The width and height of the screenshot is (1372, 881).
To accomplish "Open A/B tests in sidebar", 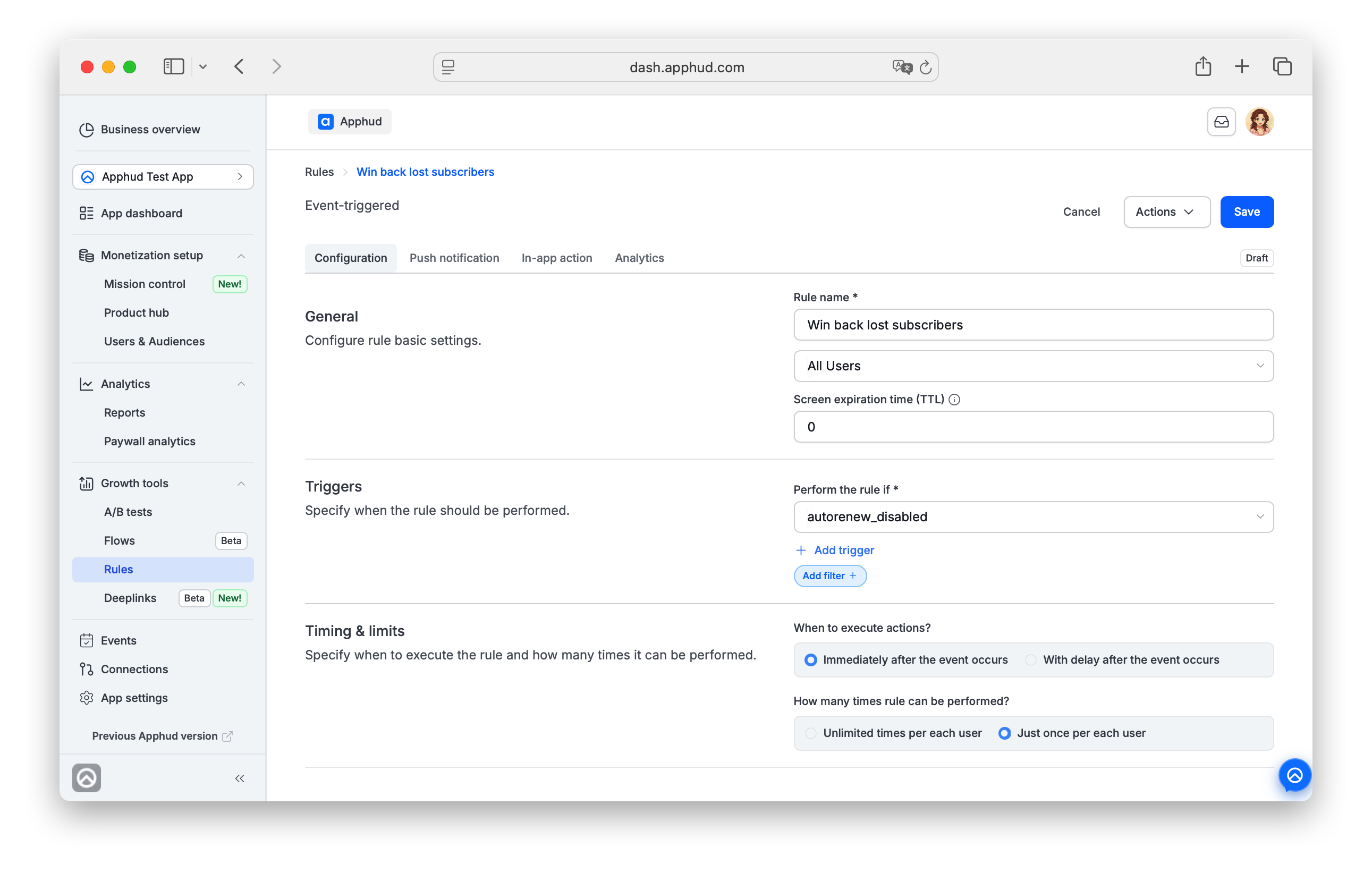I will point(128,512).
